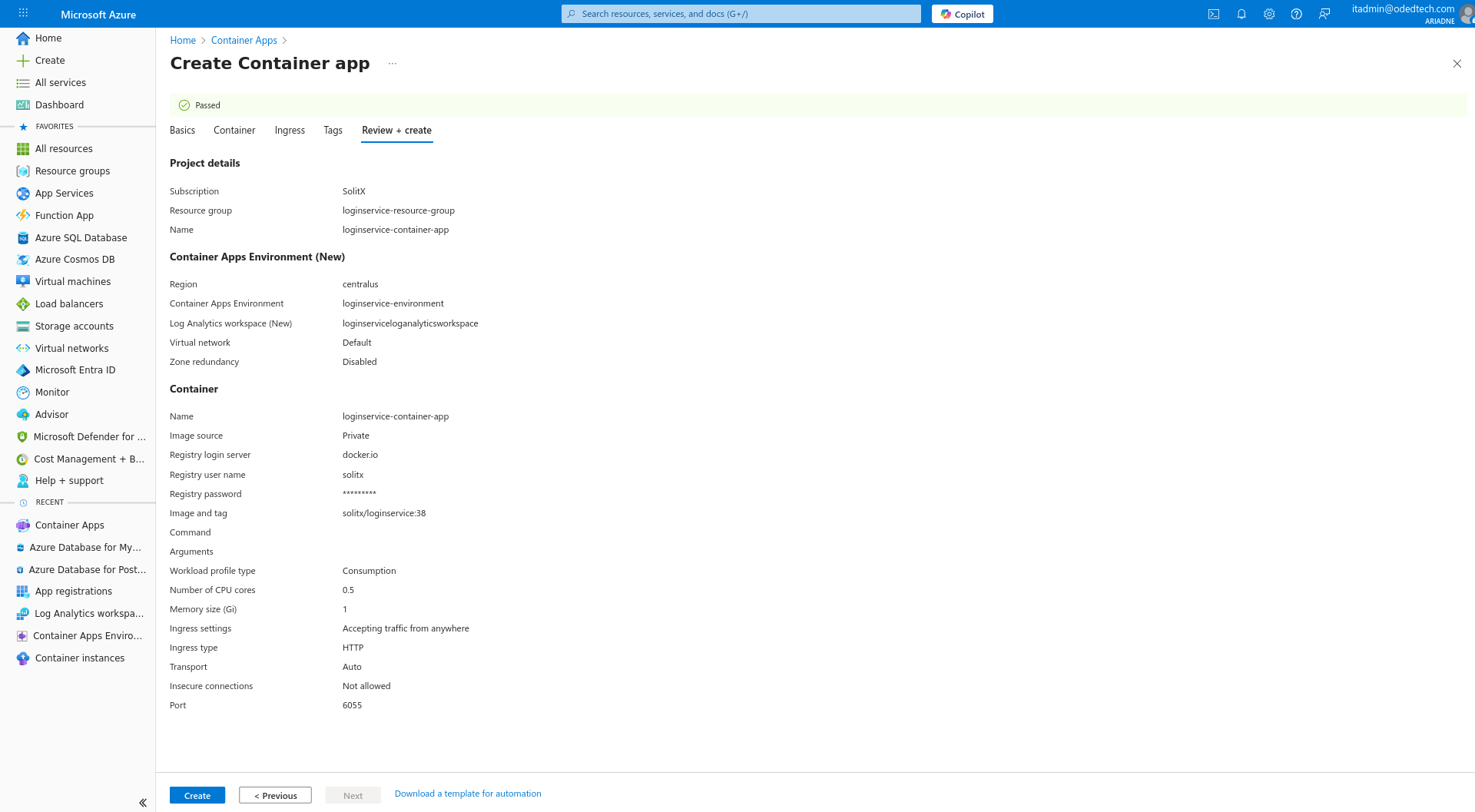Click Home breadcrumb link

183,40
